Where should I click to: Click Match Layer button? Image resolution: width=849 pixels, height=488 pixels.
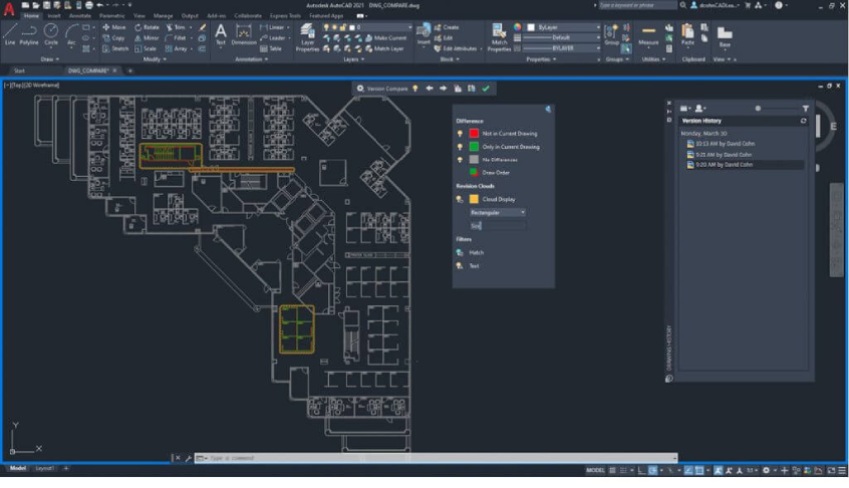384,49
